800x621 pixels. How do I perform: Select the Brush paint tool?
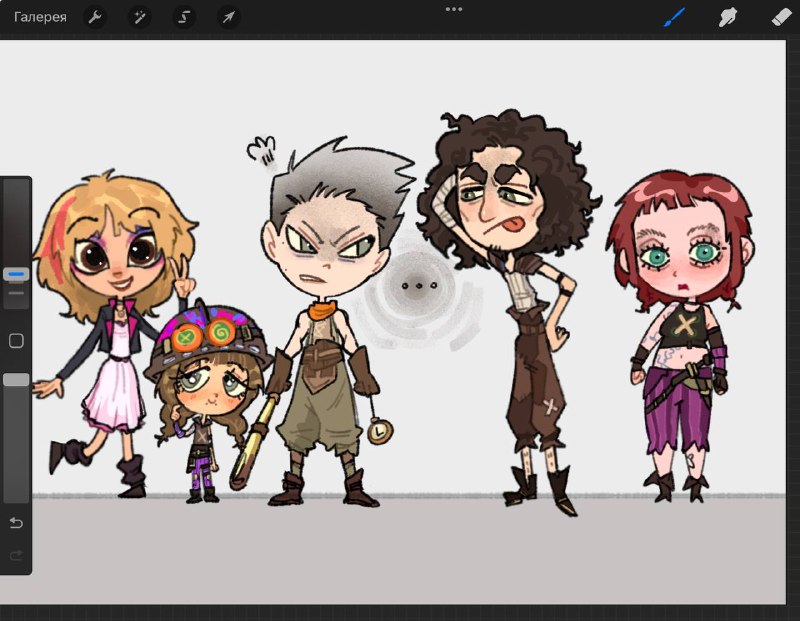point(674,17)
